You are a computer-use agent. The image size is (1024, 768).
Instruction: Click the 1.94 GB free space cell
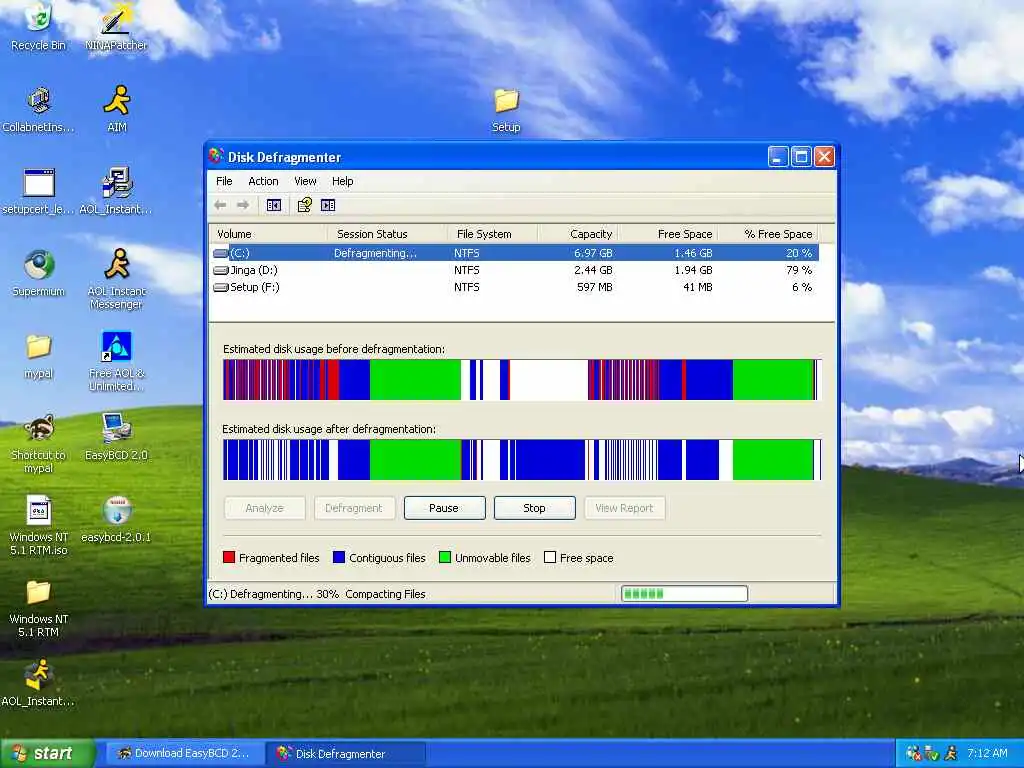693,270
